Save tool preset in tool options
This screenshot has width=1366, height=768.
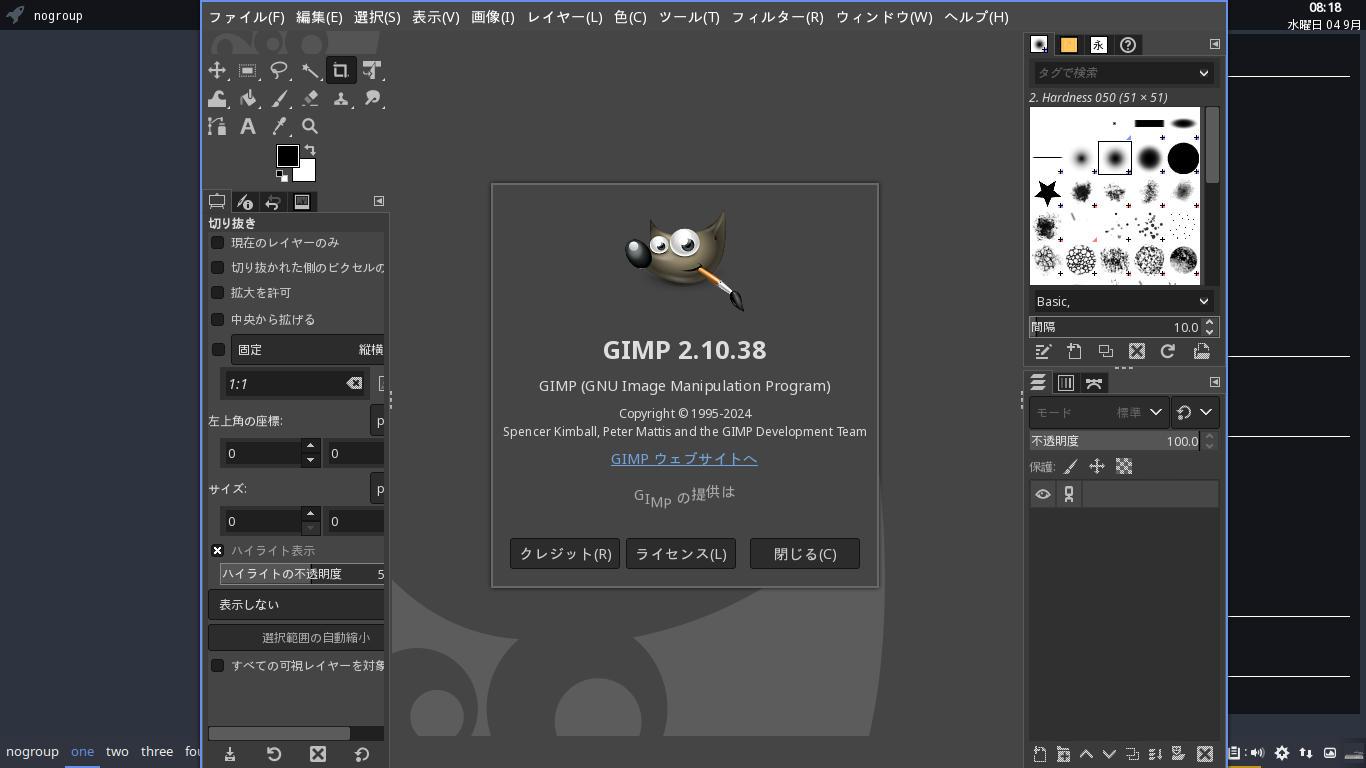click(230, 754)
